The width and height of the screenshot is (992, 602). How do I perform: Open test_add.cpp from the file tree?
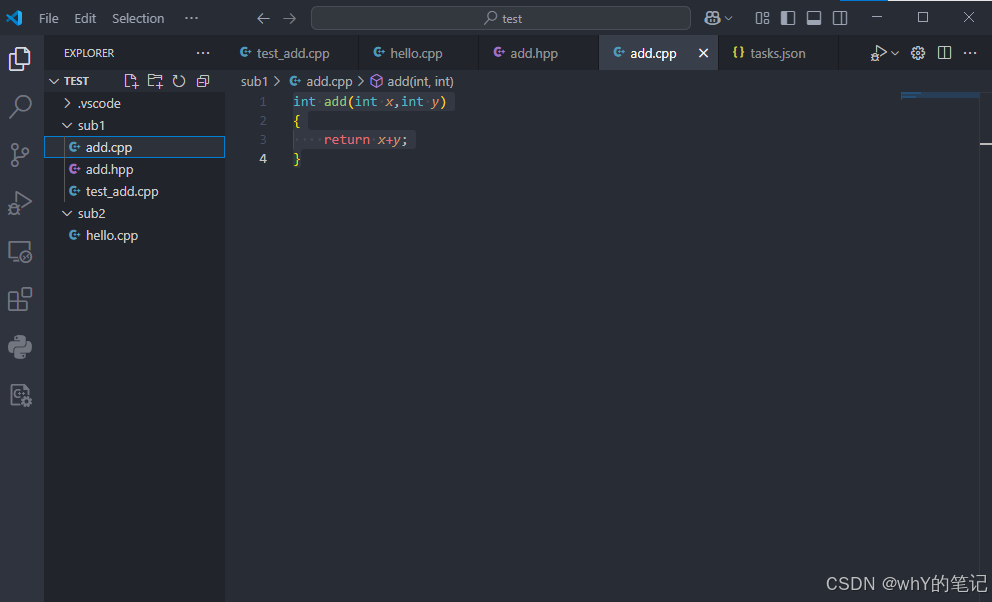coord(134,191)
